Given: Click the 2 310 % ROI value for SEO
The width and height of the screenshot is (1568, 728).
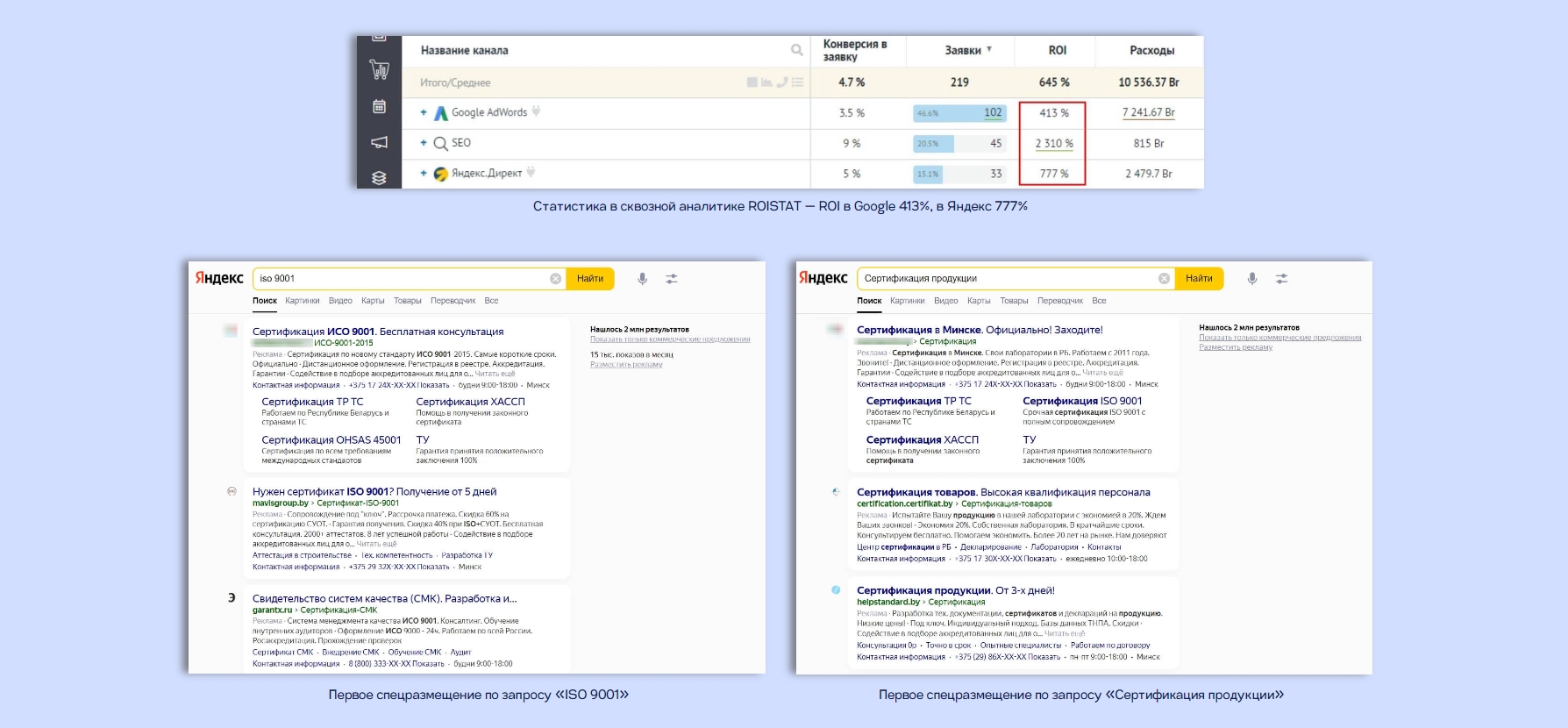Looking at the screenshot, I should pos(1053,144).
